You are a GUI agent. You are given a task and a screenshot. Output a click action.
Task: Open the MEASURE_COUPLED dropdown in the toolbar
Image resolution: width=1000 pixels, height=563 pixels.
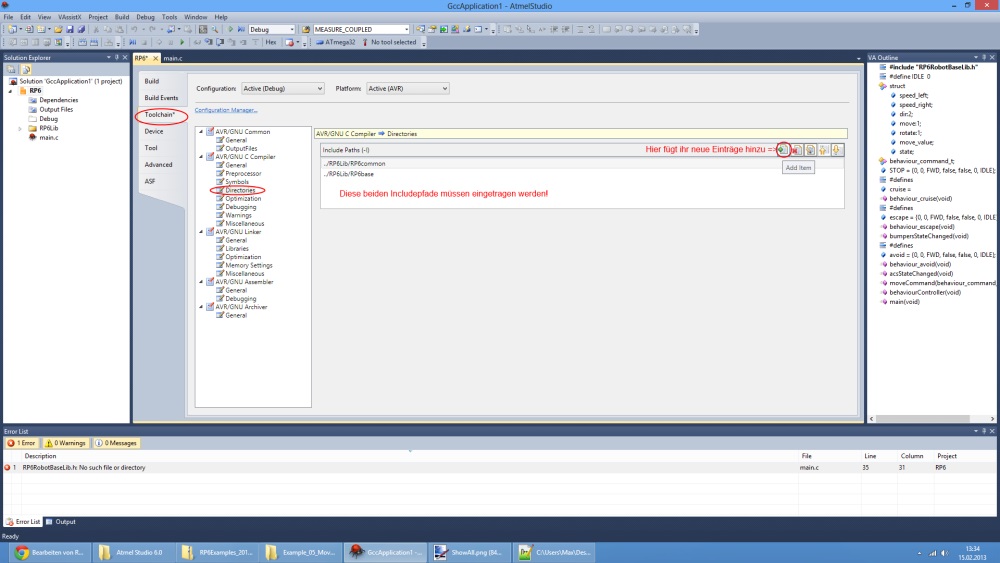405,30
